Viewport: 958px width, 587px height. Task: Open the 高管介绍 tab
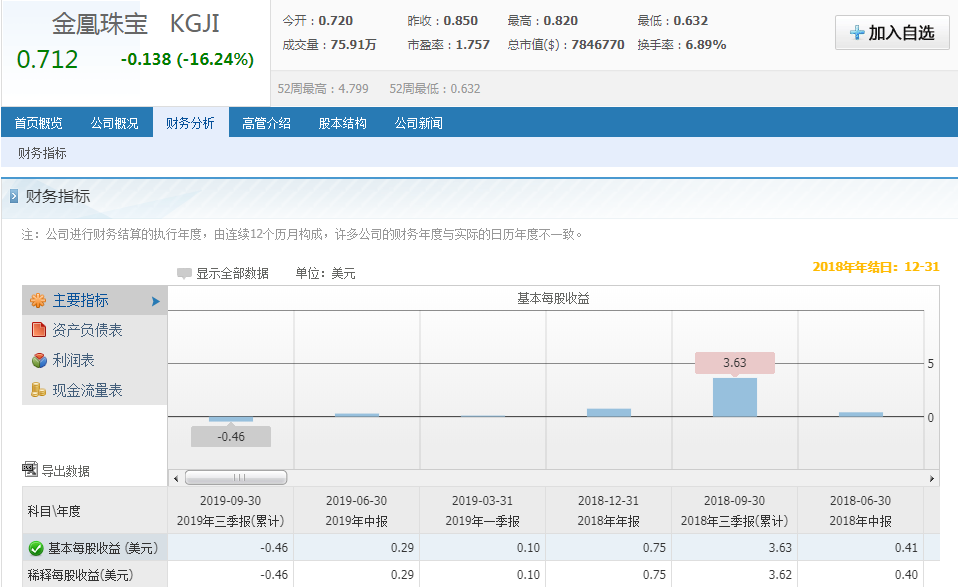[x=265, y=121]
